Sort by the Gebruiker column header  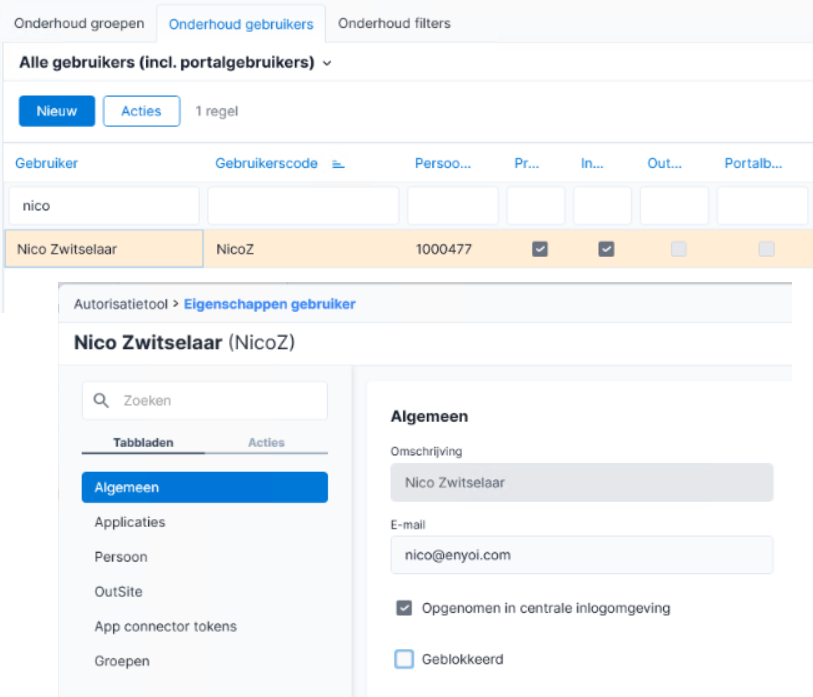click(x=46, y=163)
